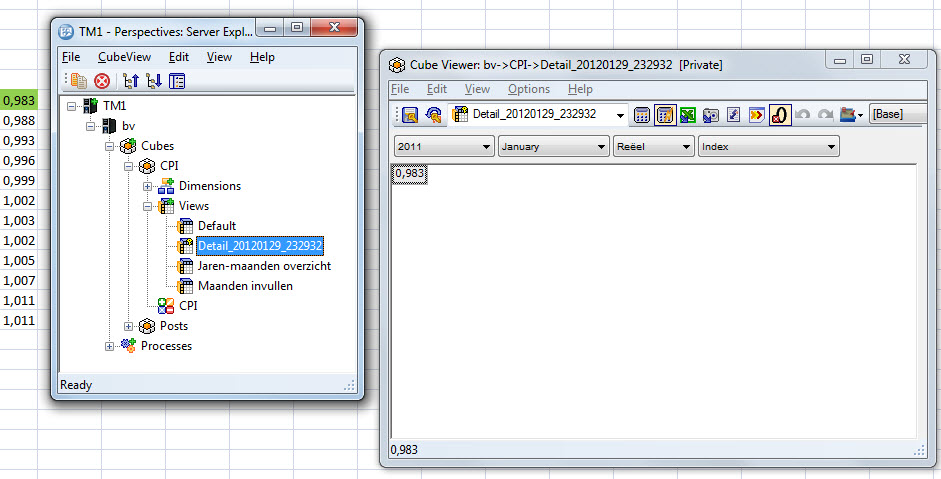This screenshot has width=941, height=479.
Task: Click the 1,007 Excel cell
Action: coord(19,280)
